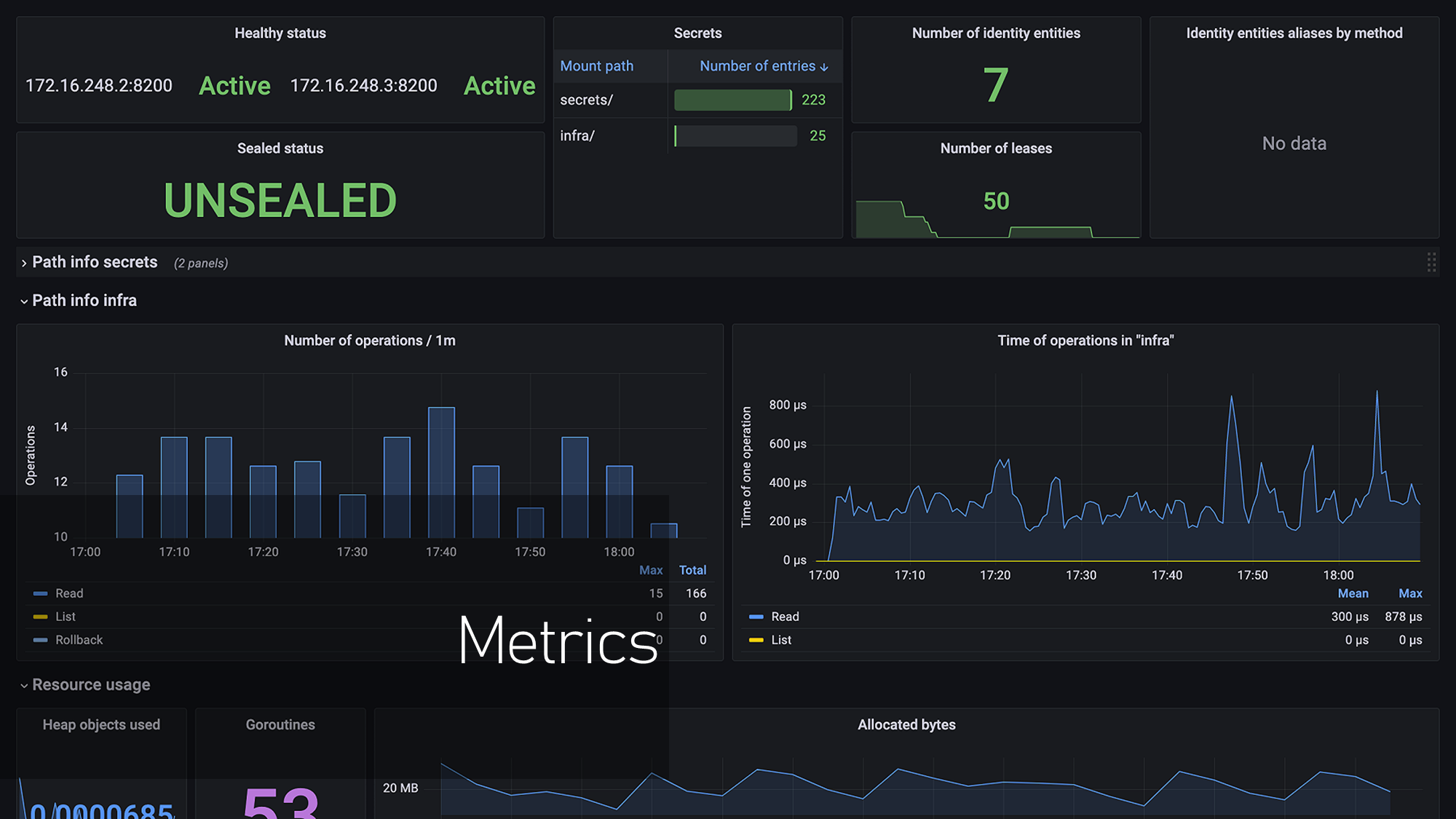Screen dimensions: 1456x819
Task: Click Read color swatch in time legend
Action: [756, 617]
